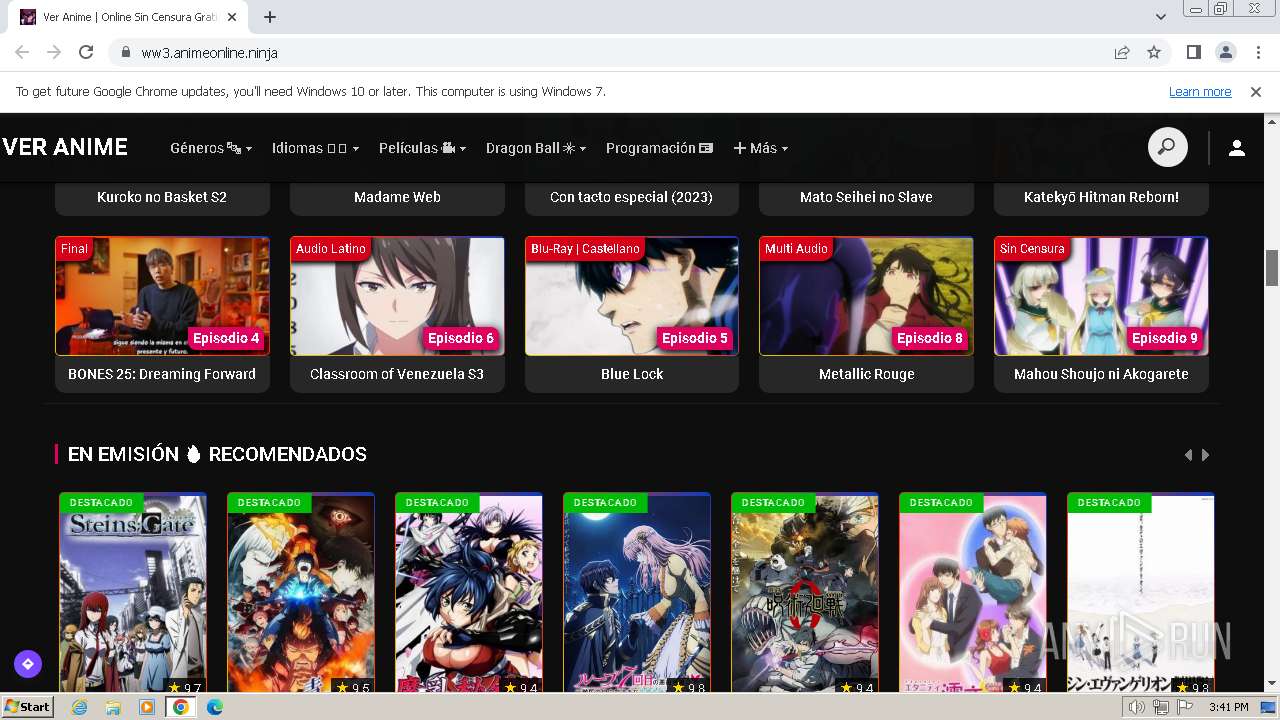This screenshot has height=720, width=1280.
Task: Show next recommended anime with right arrow
Action: coord(1205,455)
